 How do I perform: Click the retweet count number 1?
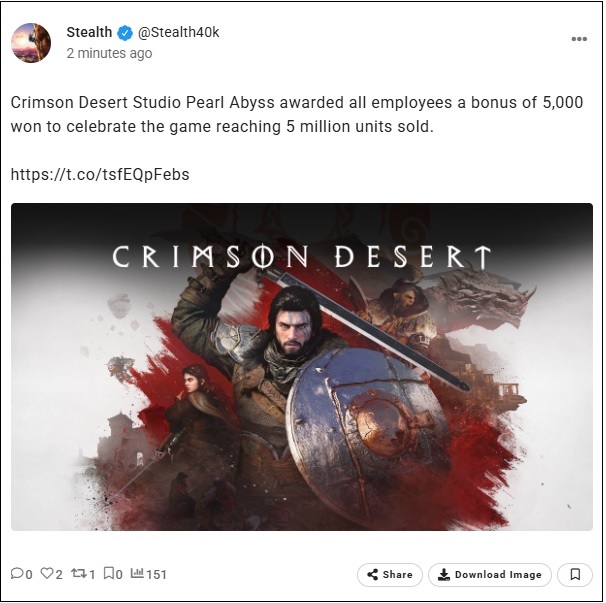coord(92,574)
